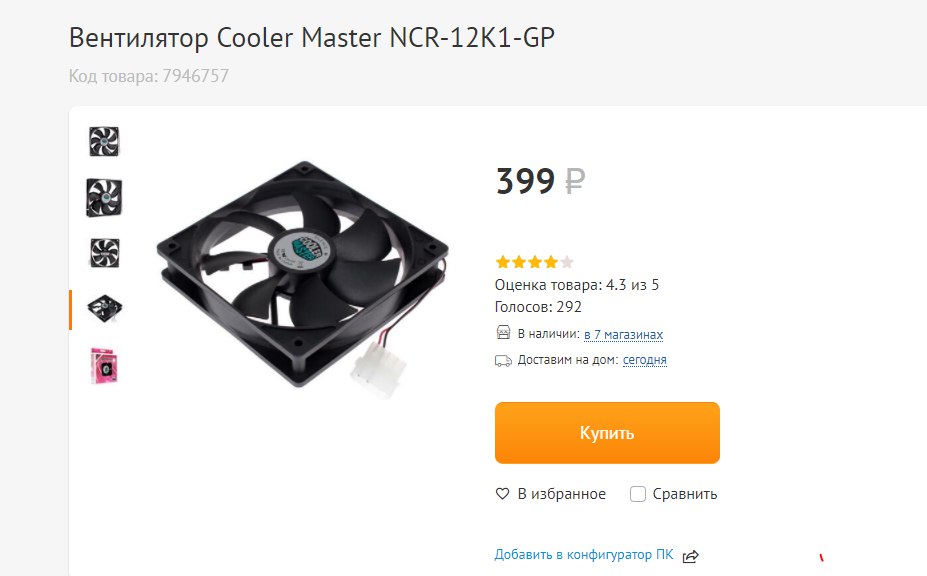Click the ruble currency symbol beside the price

click(575, 181)
